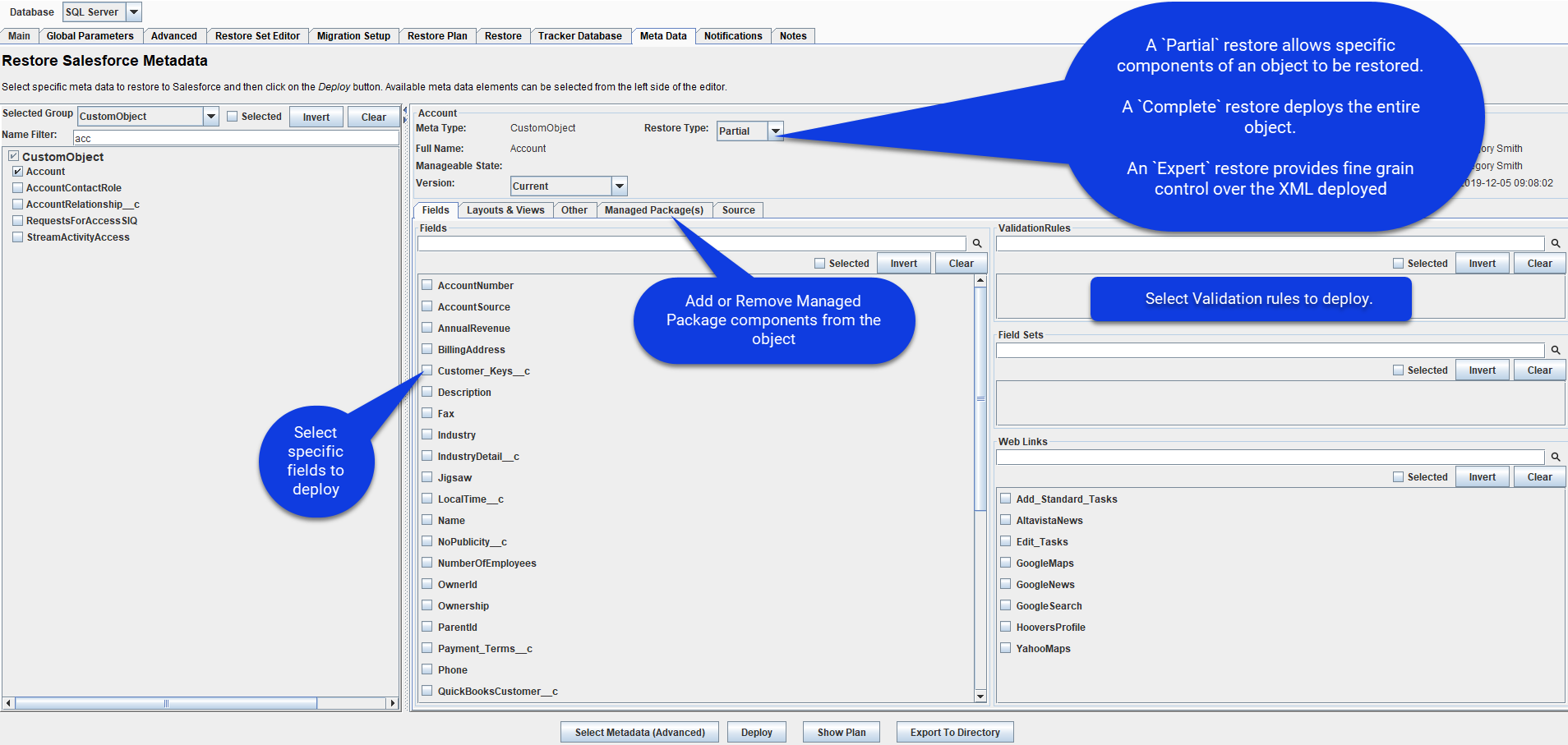Enable Selected checkbox next to Selected Group
The width and height of the screenshot is (1568, 745).
tap(233, 117)
